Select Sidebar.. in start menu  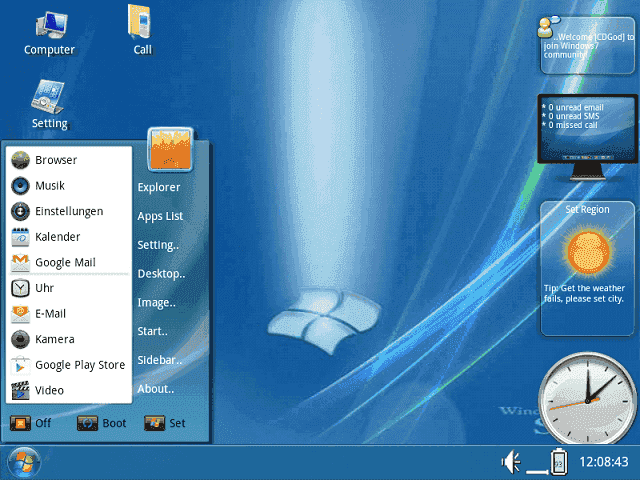(x=160, y=360)
